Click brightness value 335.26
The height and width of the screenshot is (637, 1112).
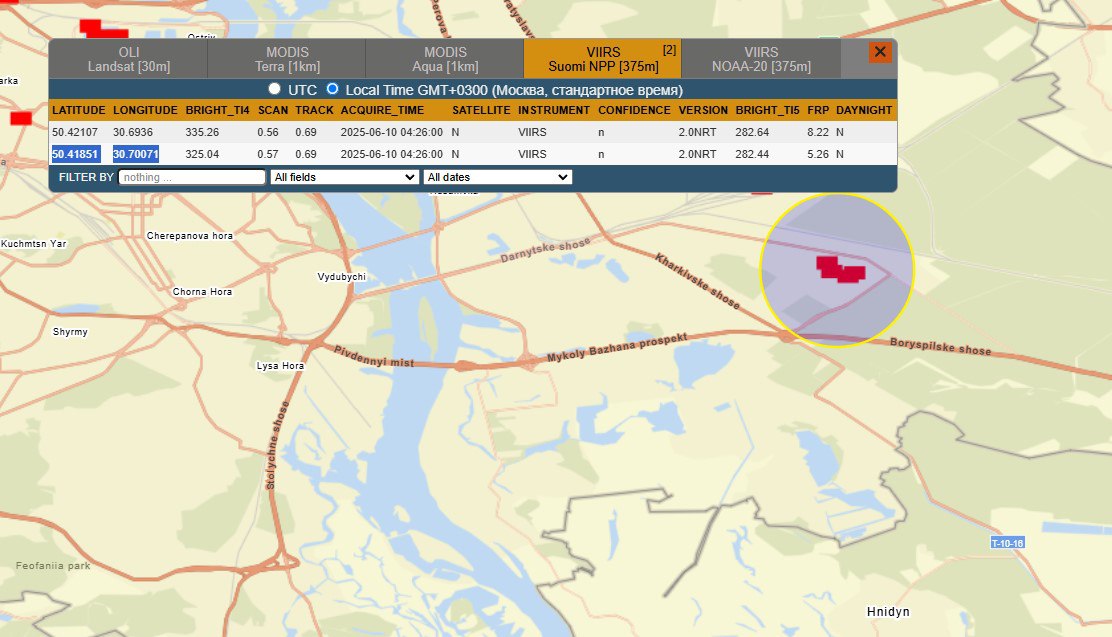click(x=202, y=132)
